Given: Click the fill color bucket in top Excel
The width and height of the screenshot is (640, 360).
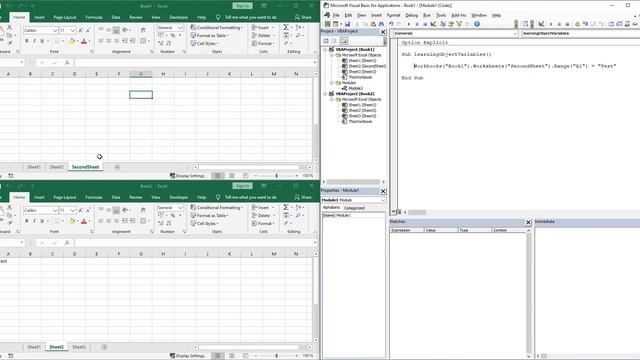Looking at the screenshot, I should [72, 41].
